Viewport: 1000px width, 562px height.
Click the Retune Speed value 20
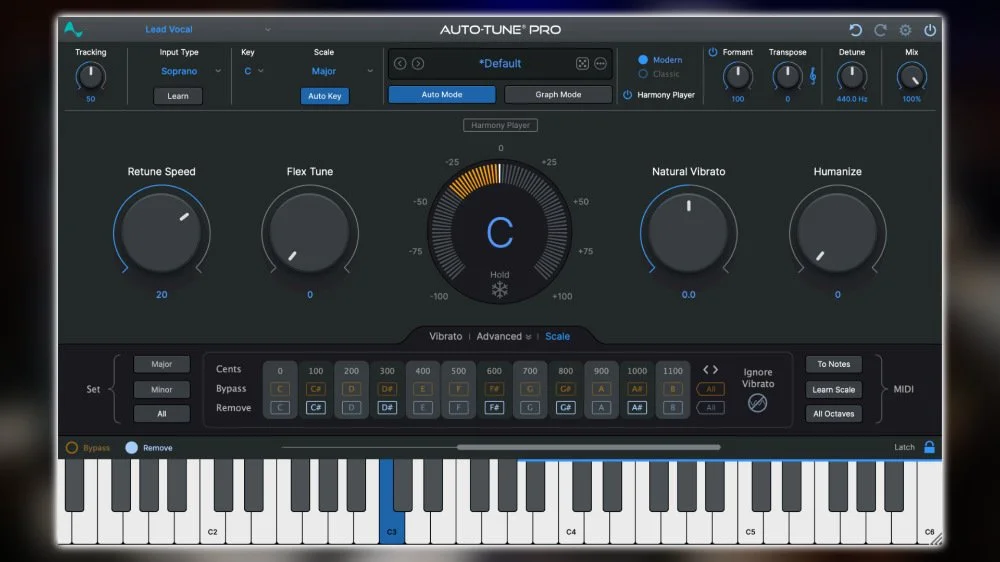(161, 295)
